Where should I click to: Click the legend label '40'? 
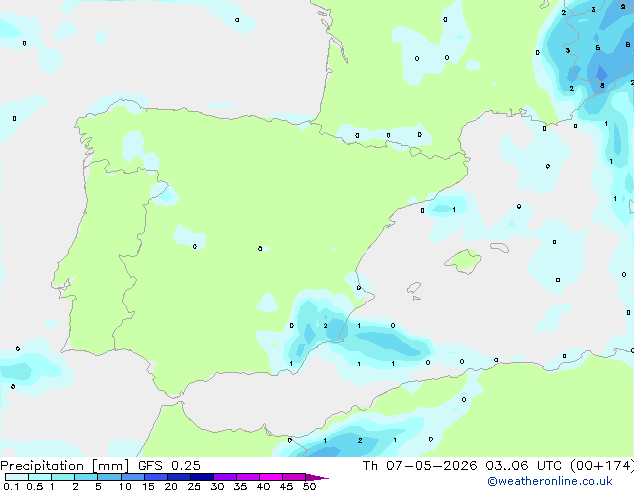click(263, 486)
